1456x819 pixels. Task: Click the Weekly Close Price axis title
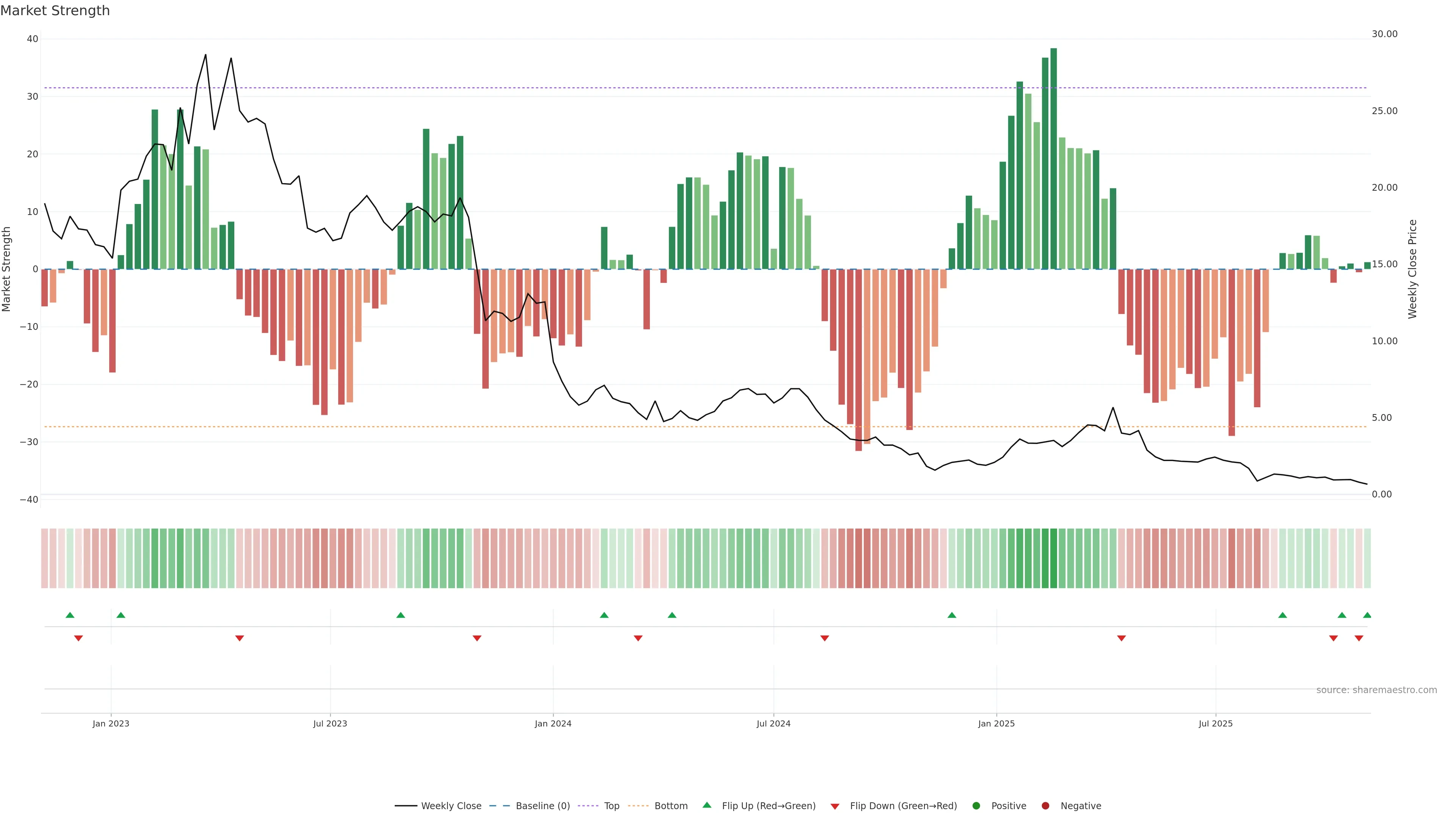pyautogui.click(x=1412, y=269)
